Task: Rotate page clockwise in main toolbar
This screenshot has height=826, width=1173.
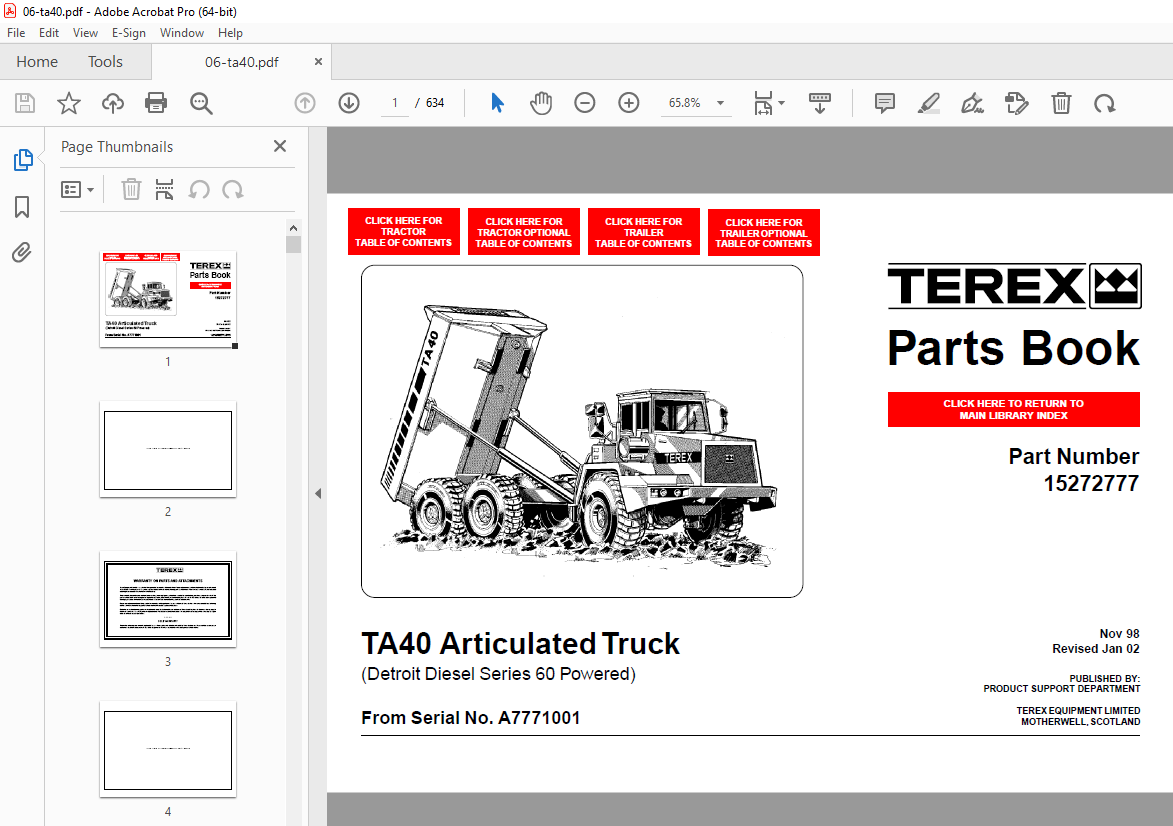Action: point(1105,103)
